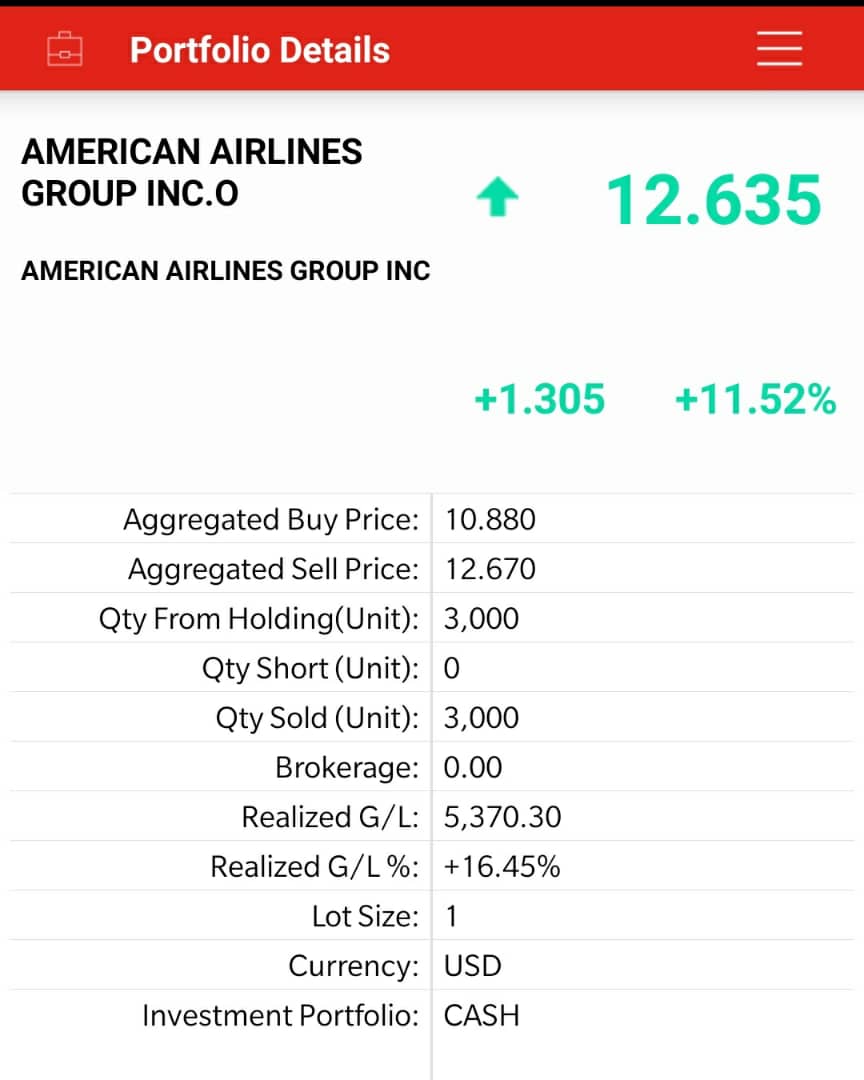The height and width of the screenshot is (1080, 864).
Task: Tap the AMERICAN AIRLINES GROUP INC subtitle
Action: tap(225, 271)
